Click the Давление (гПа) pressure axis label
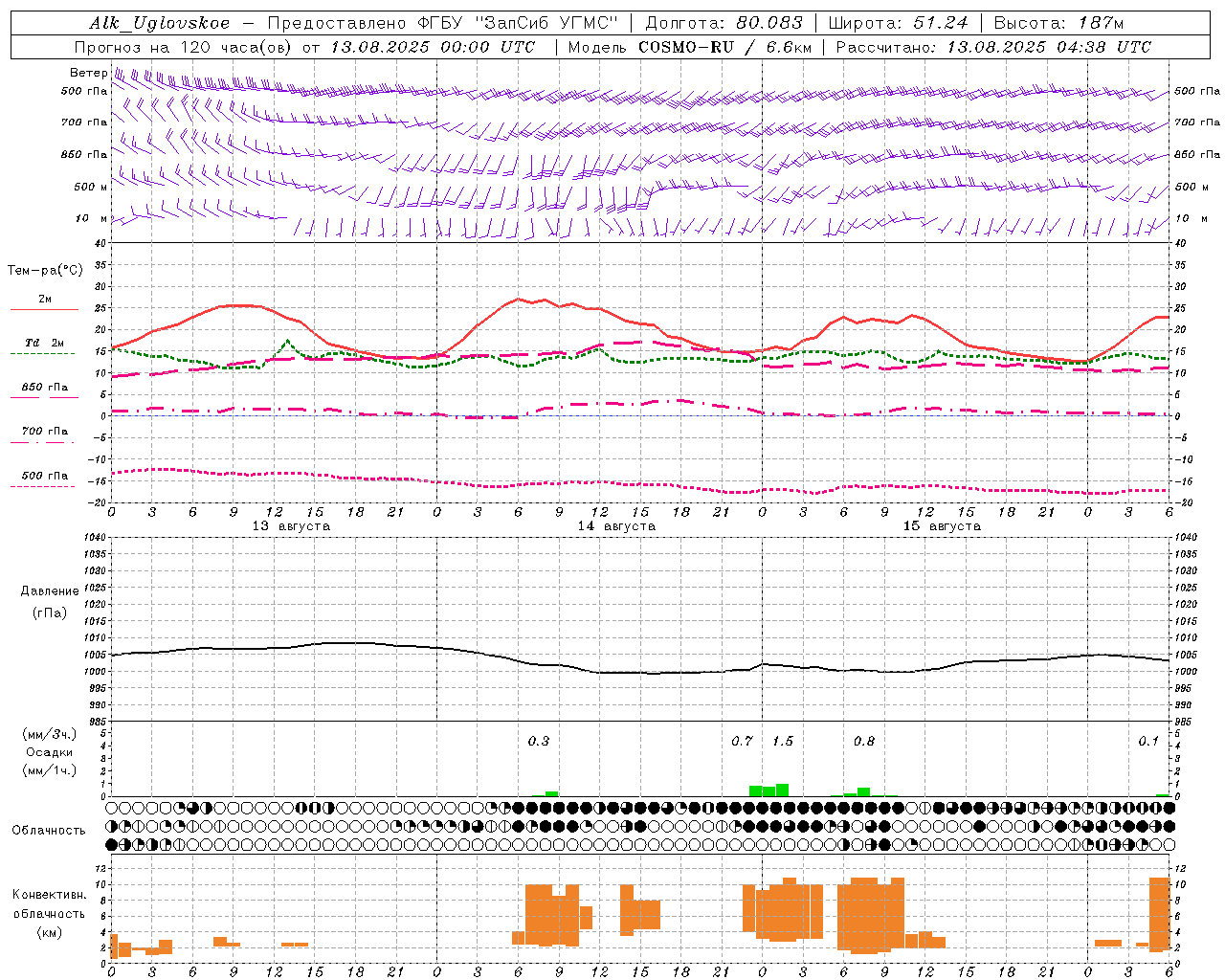The image size is (1225, 980). tap(50, 602)
